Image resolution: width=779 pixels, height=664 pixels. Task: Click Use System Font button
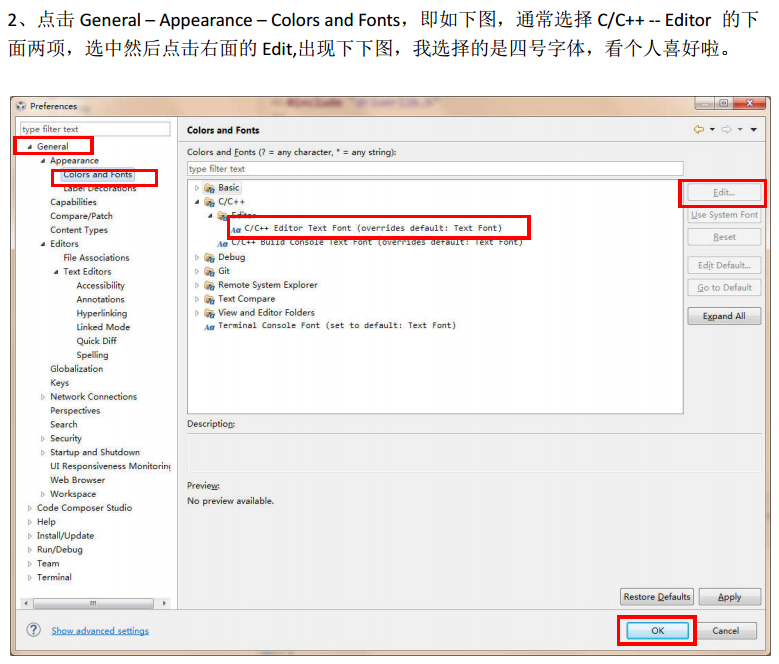coord(724,215)
